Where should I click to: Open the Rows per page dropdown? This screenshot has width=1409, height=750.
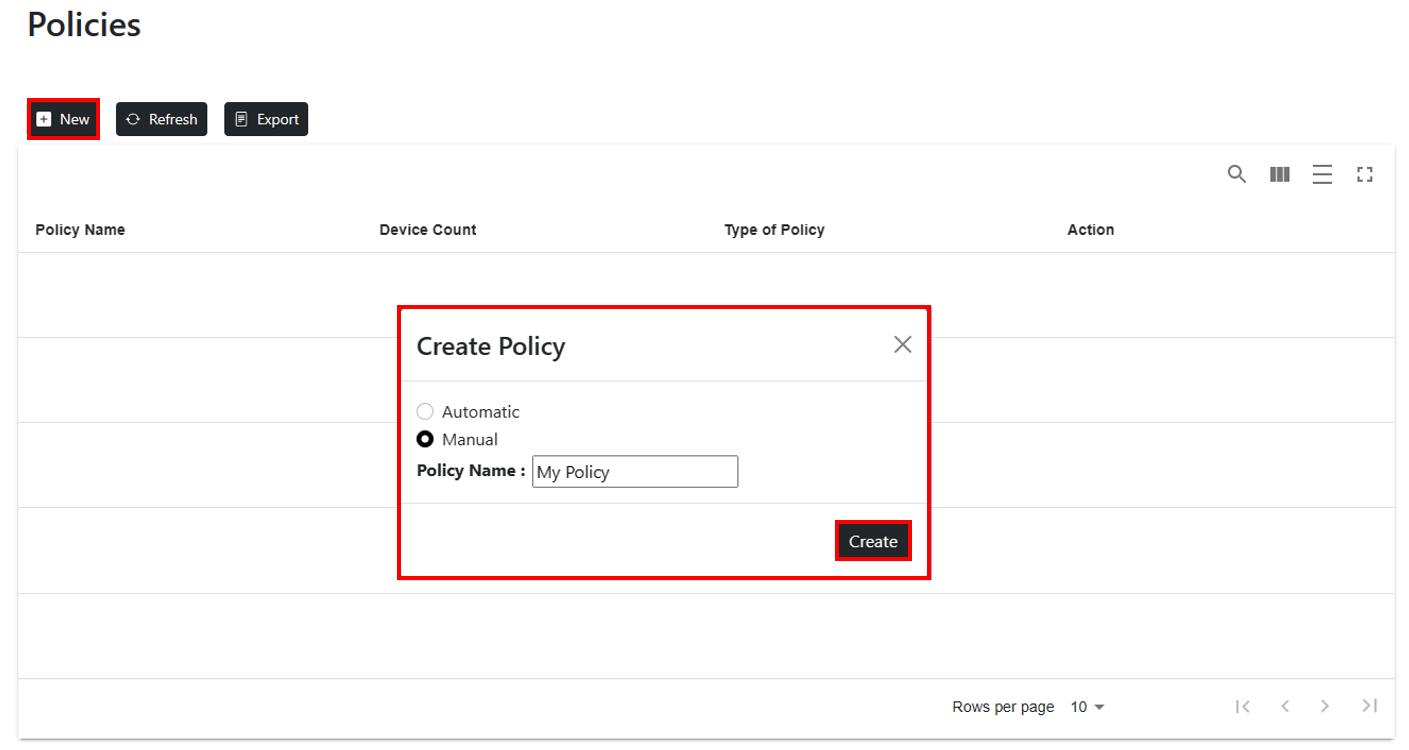[1087, 707]
